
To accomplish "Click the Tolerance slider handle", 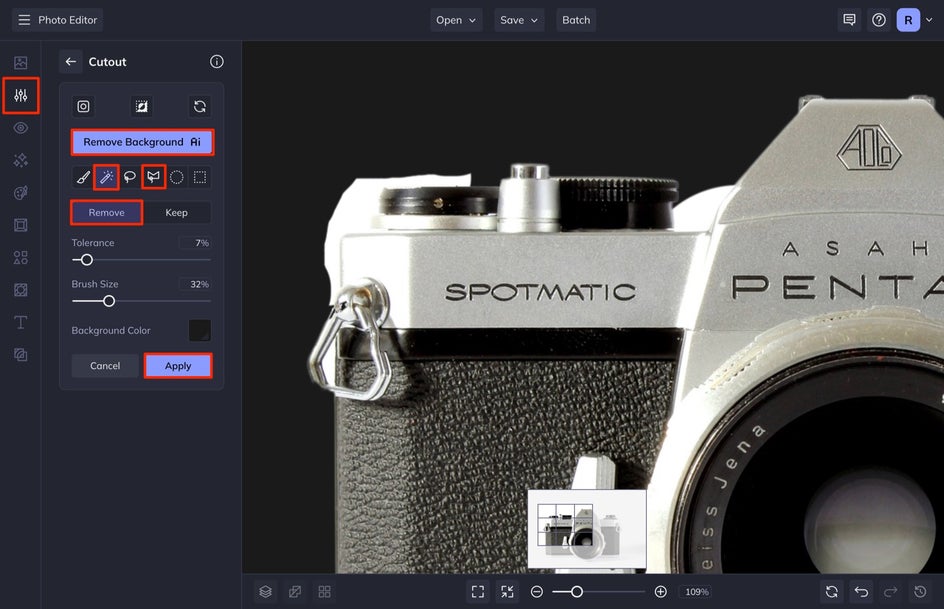I will click(87, 260).
